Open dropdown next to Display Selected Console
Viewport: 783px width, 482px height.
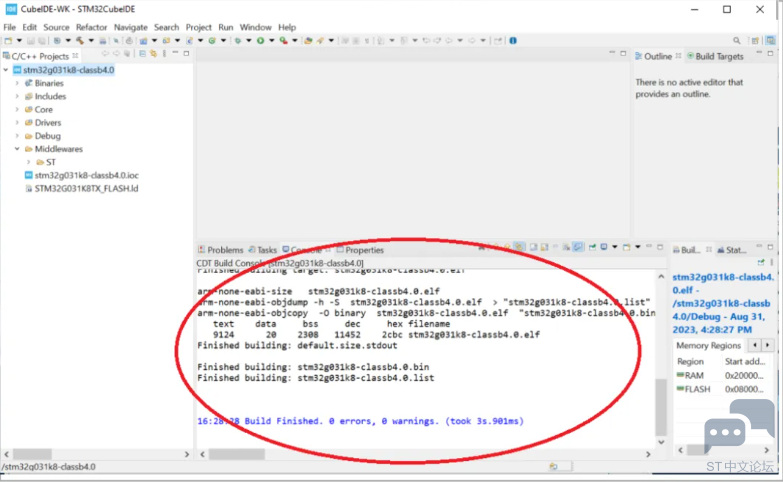coord(615,247)
